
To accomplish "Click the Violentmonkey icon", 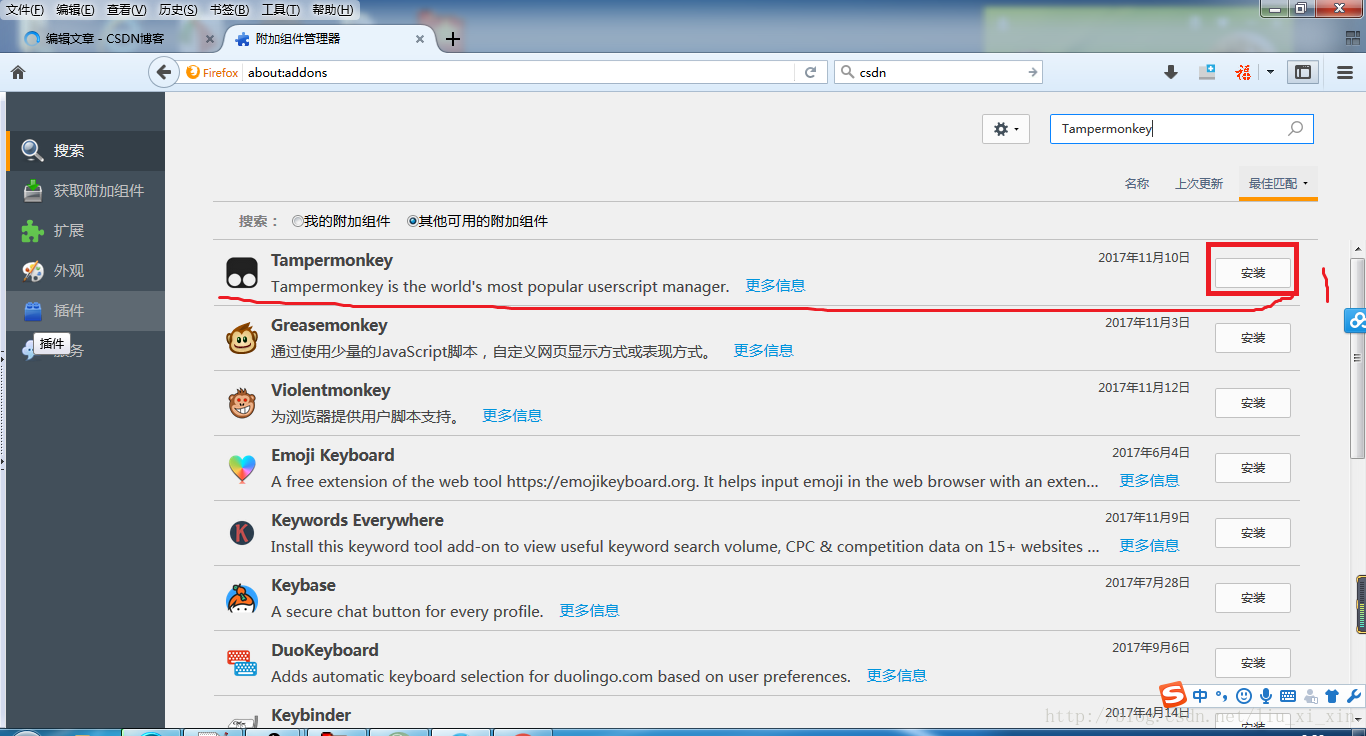I will coord(241,403).
